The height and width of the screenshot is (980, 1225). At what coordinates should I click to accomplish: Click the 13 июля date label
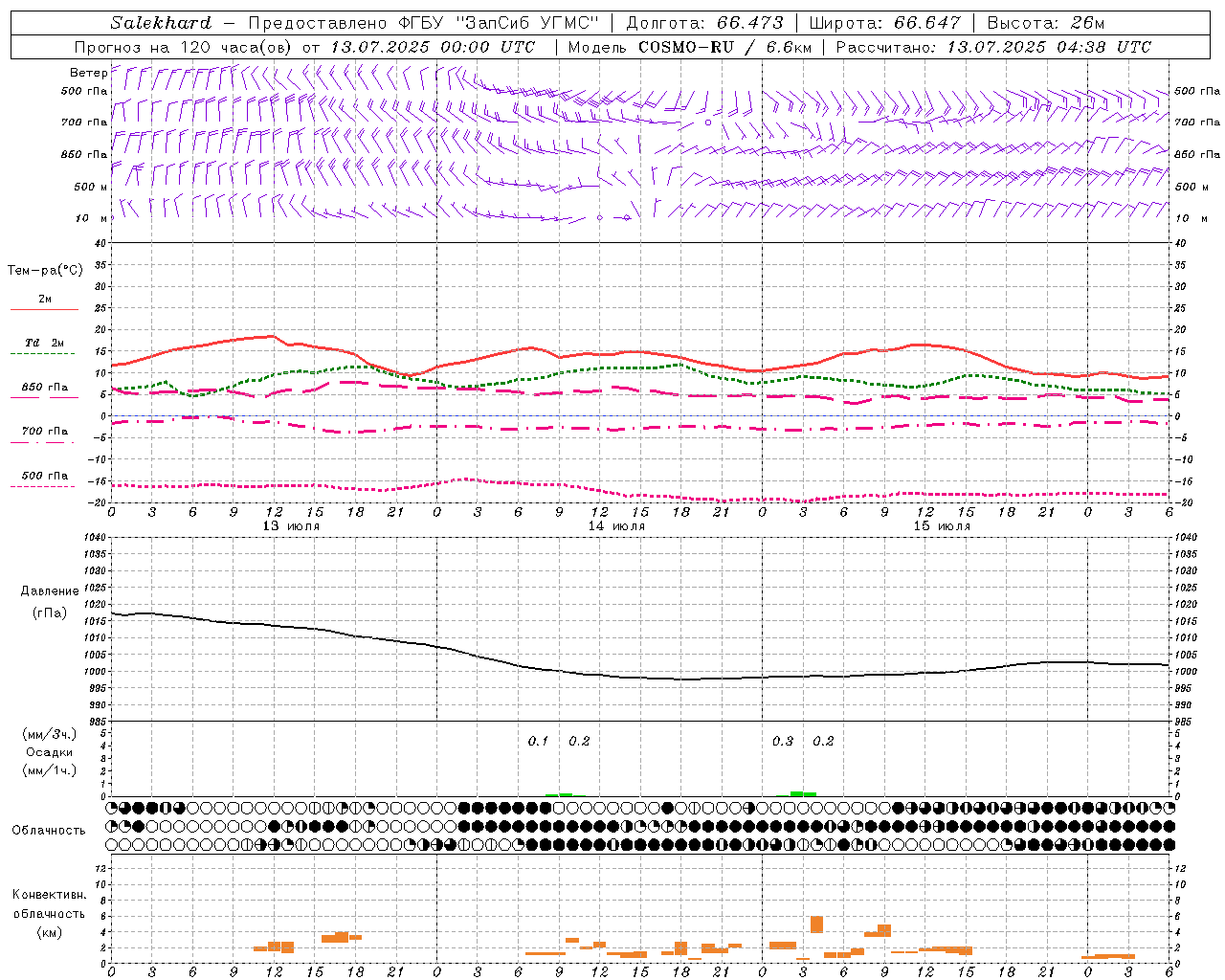click(291, 526)
